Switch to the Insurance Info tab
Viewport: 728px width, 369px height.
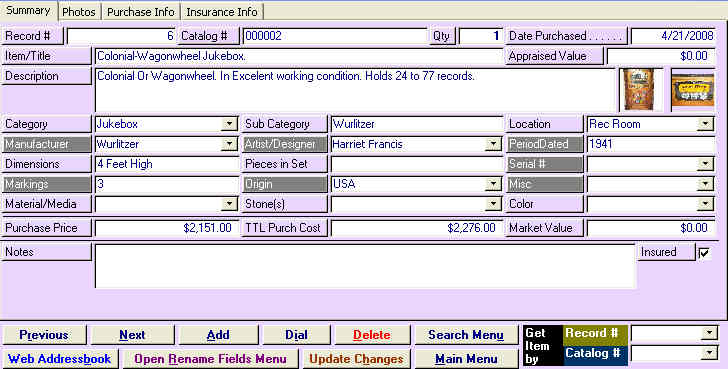pyautogui.click(x=221, y=12)
